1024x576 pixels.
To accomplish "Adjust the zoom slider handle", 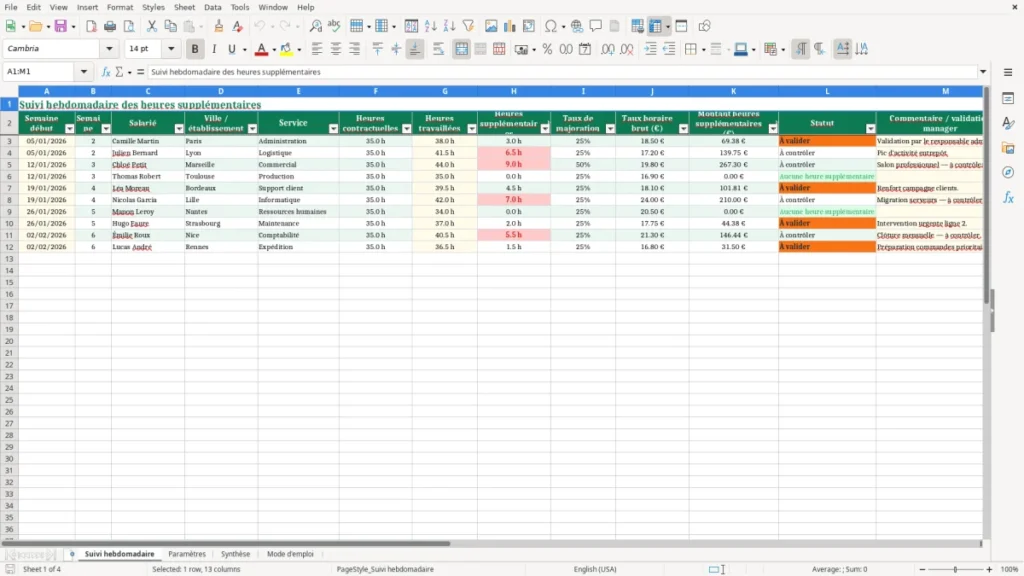I will coord(955,569).
